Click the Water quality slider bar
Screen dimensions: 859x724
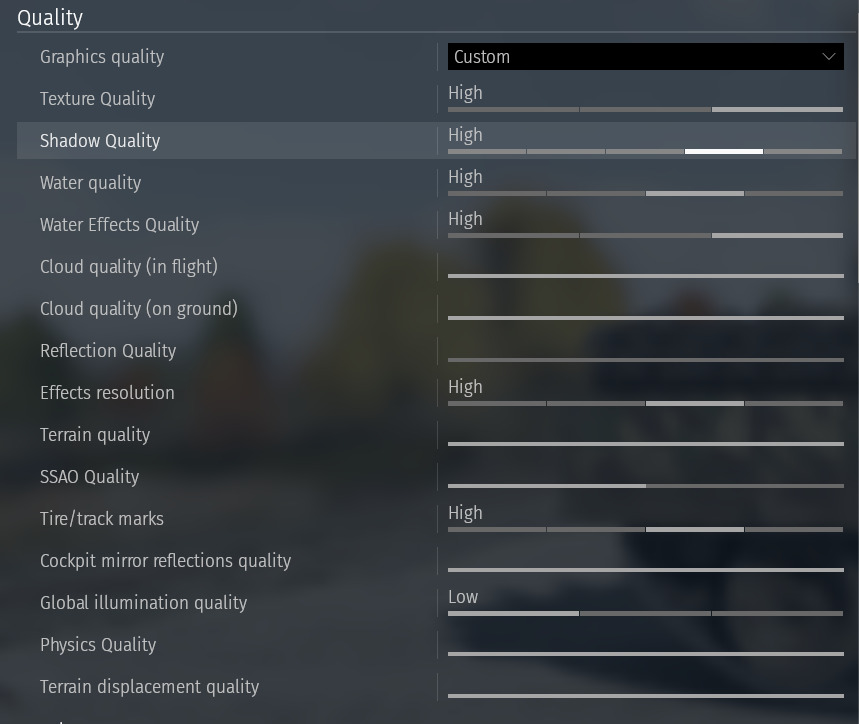pyautogui.click(x=645, y=193)
